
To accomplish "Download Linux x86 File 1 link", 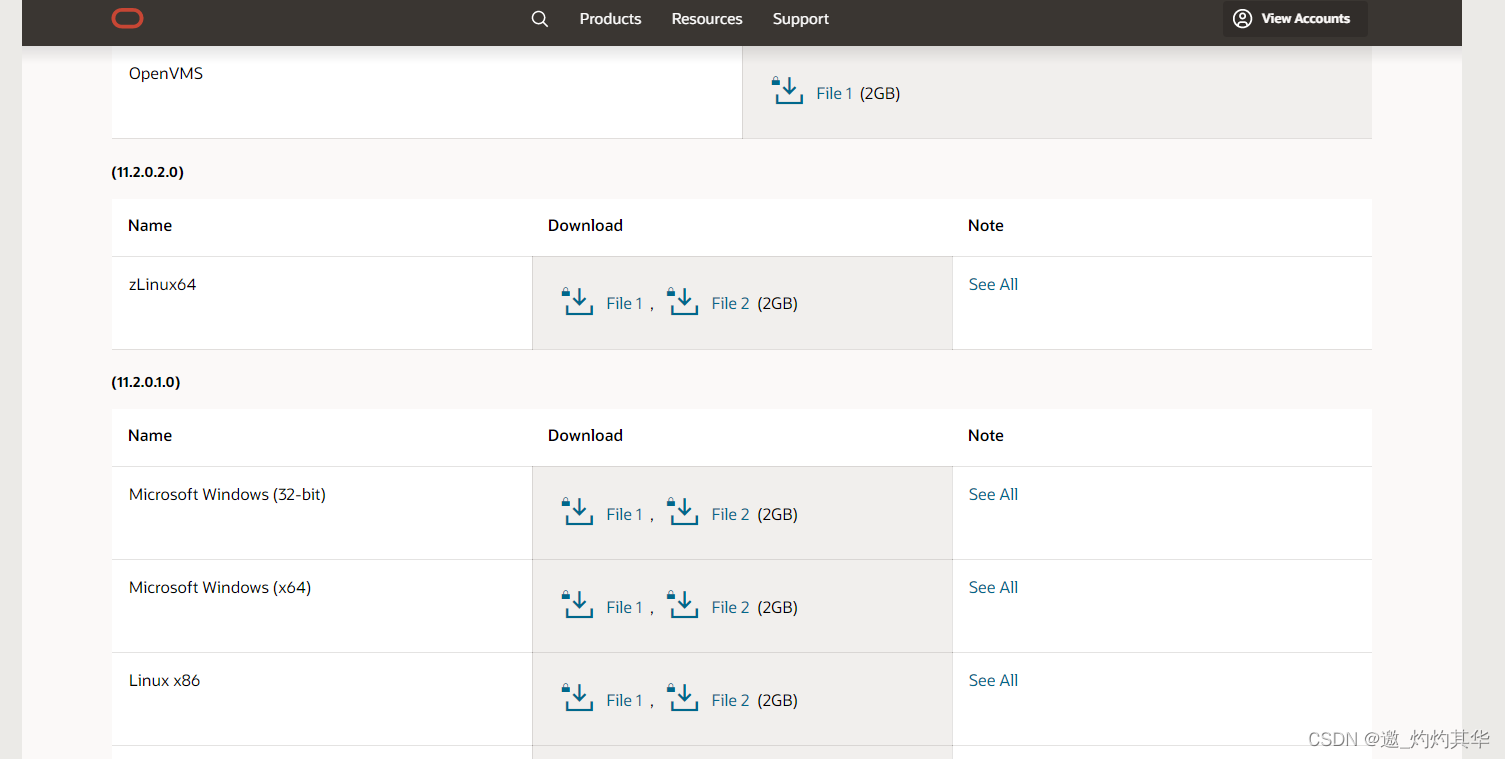I will (624, 701).
